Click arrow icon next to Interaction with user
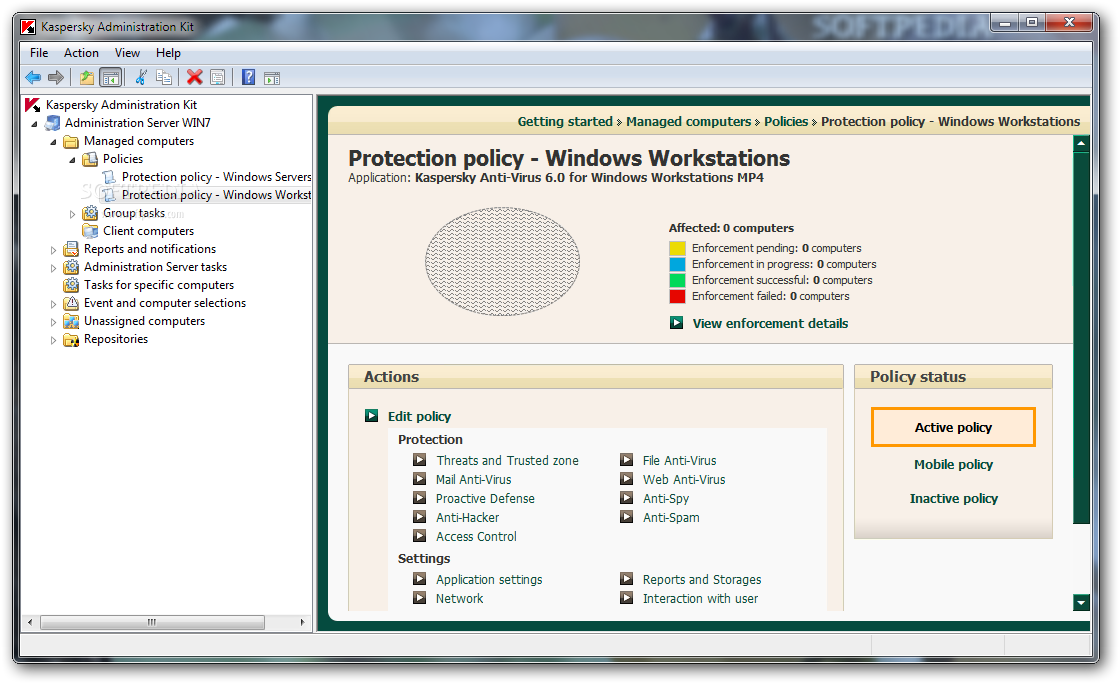 click(626, 598)
